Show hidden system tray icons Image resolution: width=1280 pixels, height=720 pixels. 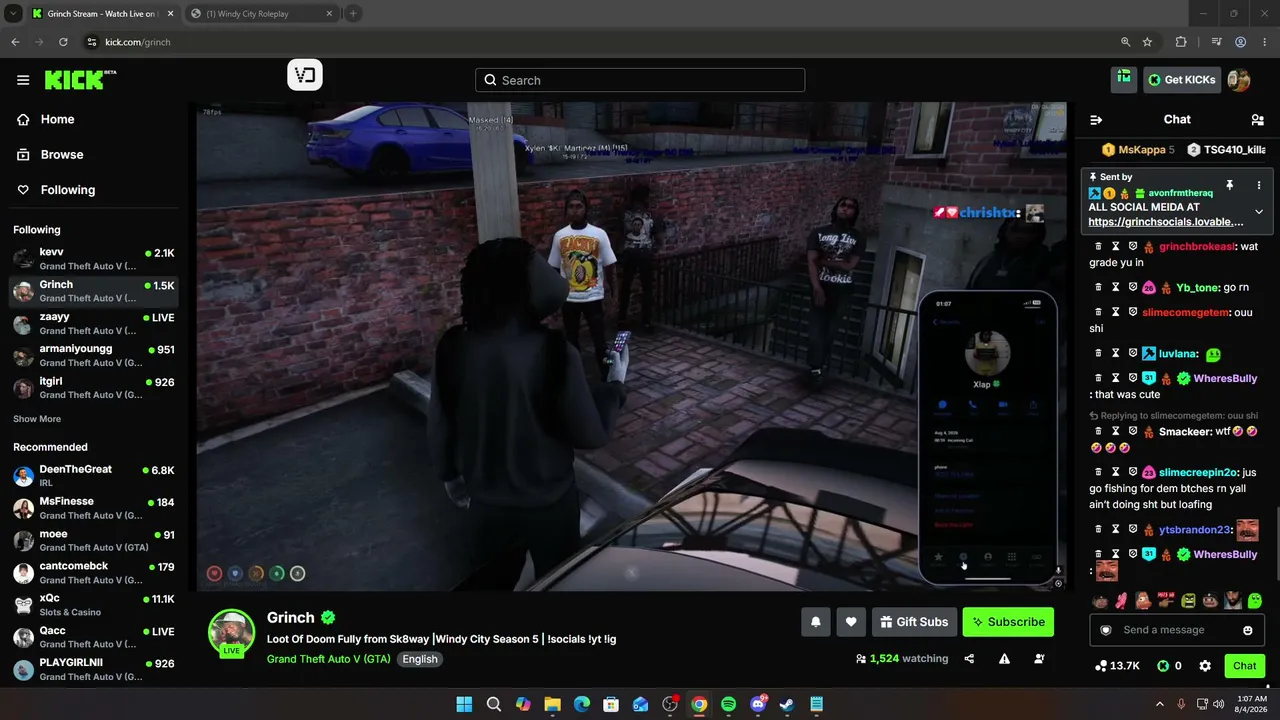[1160, 705]
